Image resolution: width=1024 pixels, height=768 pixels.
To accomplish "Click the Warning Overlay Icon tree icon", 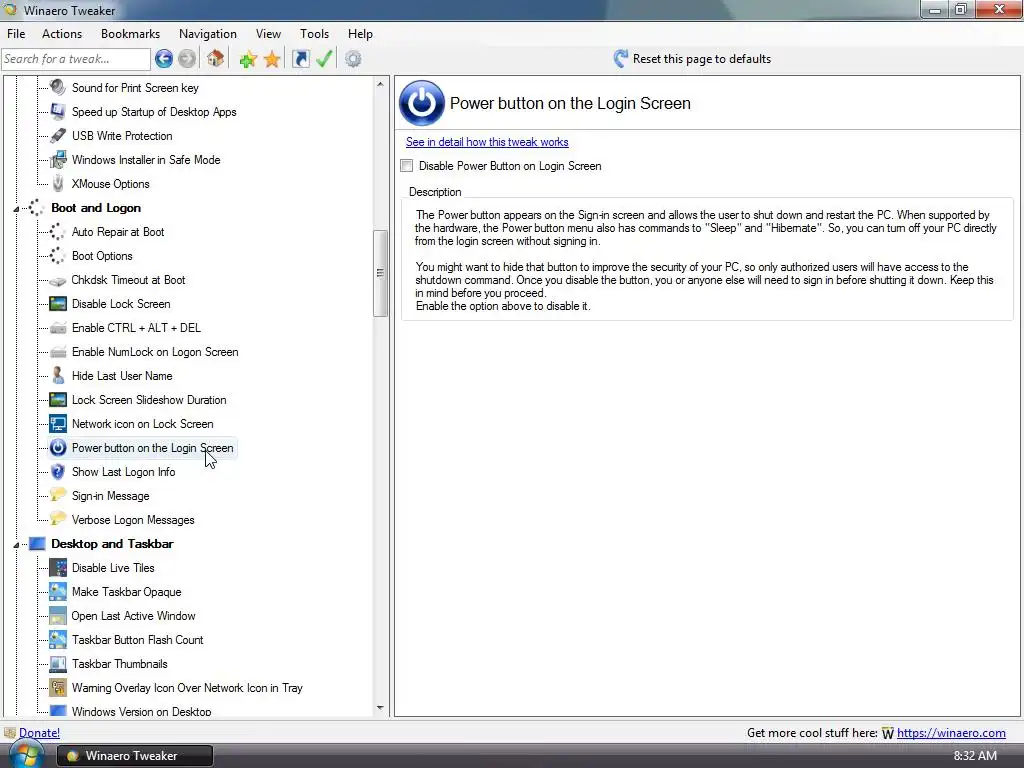I will pos(58,688).
